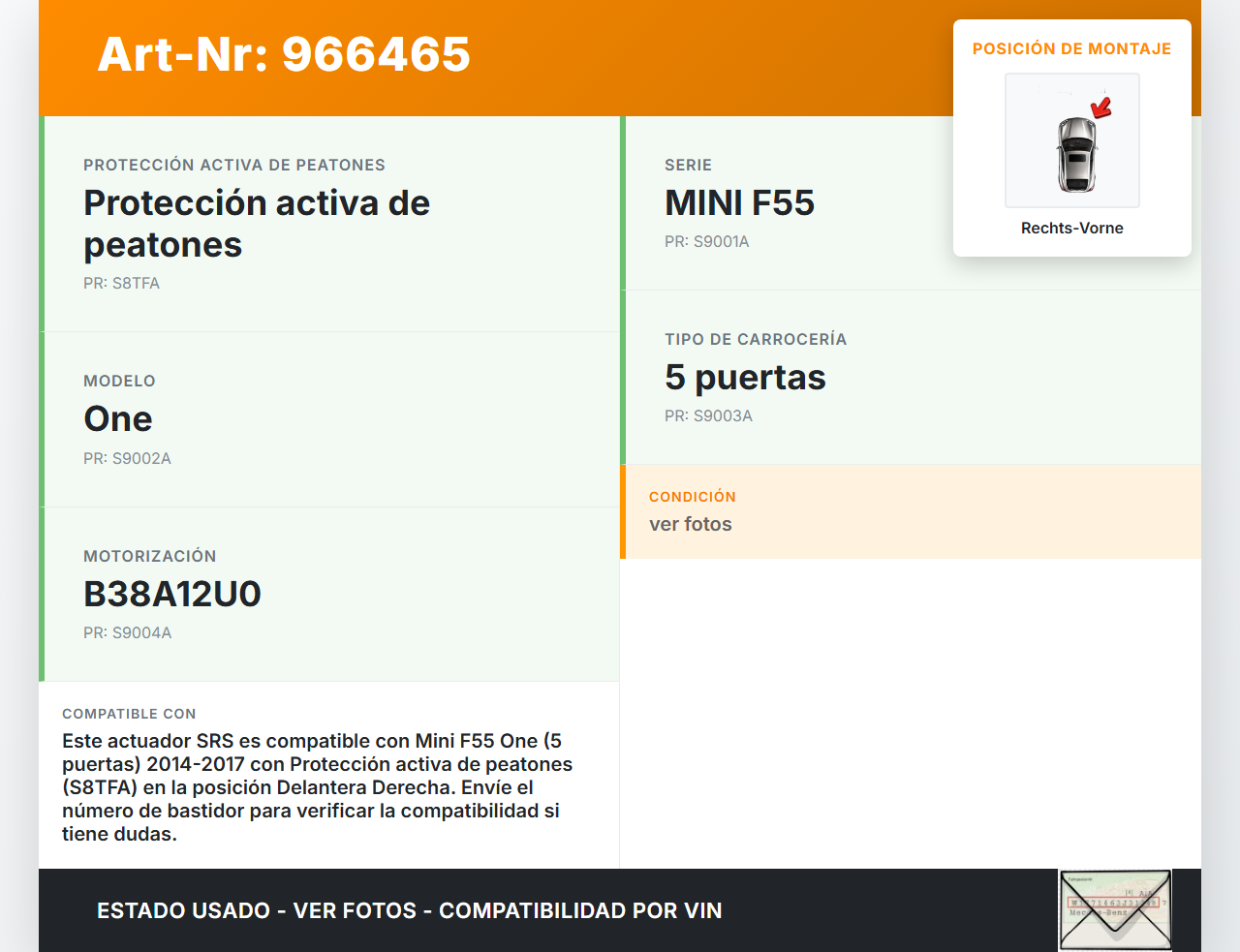Click the ver fotos condition text
1240x952 pixels.
coord(691,524)
